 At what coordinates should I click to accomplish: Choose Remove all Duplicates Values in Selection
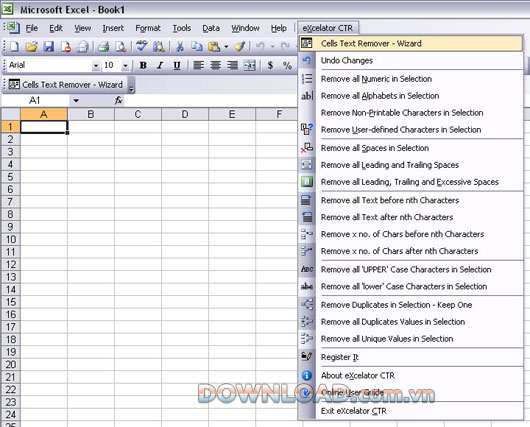pyautogui.click(x=411, y=322)
